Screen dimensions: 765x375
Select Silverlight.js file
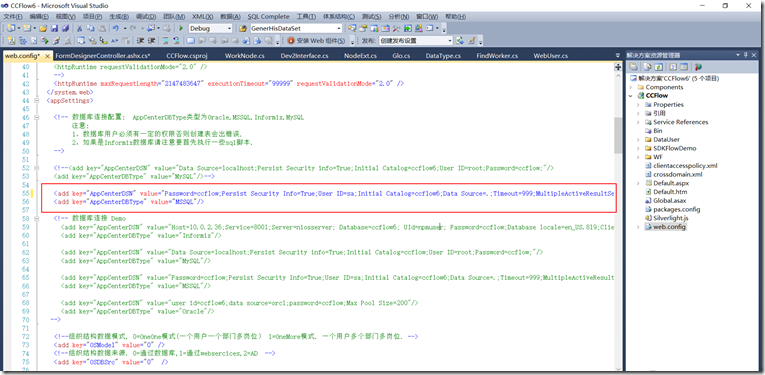click(x=670, y=218)
